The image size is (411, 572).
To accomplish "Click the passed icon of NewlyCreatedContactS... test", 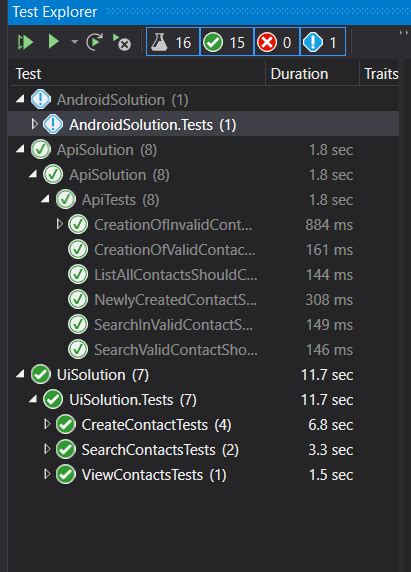I will tap(78, 299).
